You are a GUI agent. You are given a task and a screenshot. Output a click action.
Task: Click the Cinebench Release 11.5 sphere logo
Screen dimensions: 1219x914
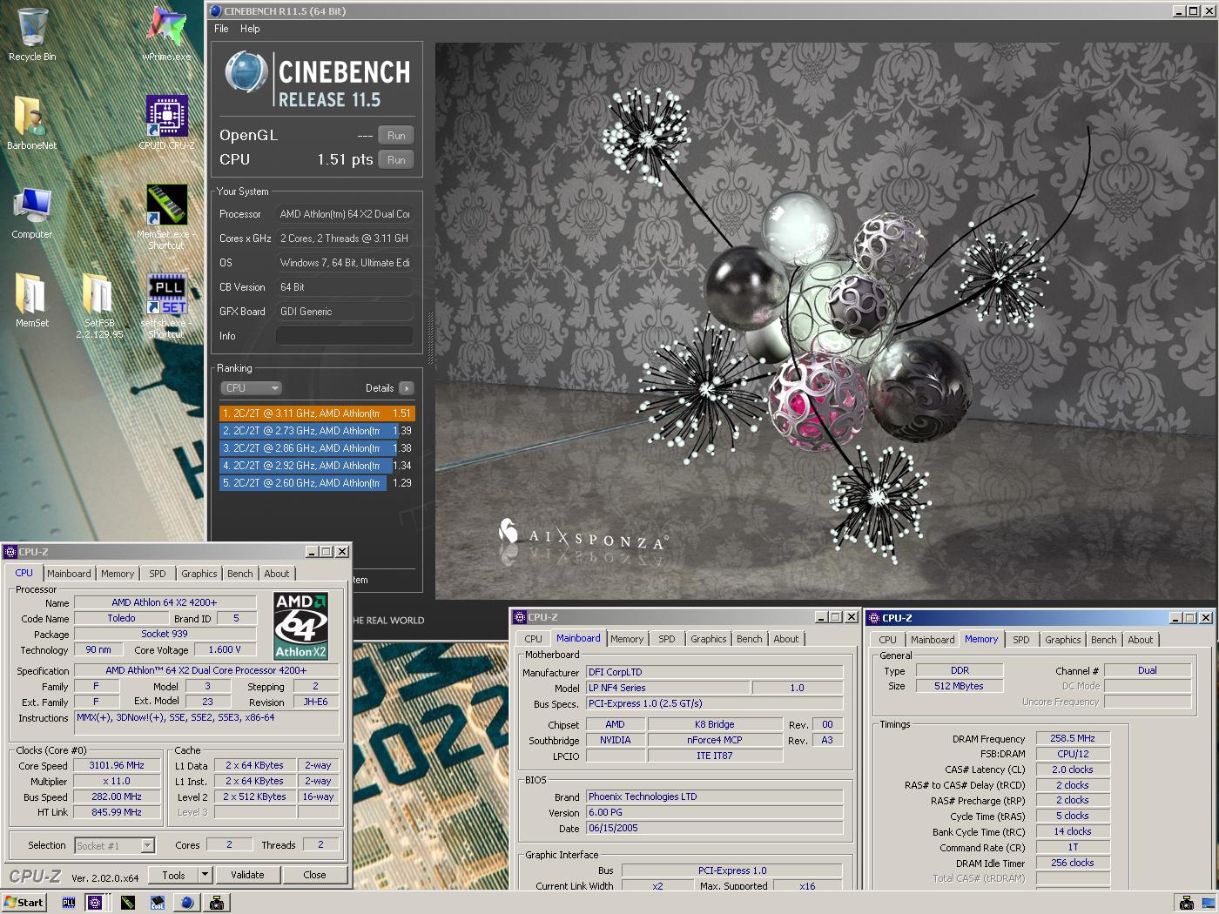[246, 73]
